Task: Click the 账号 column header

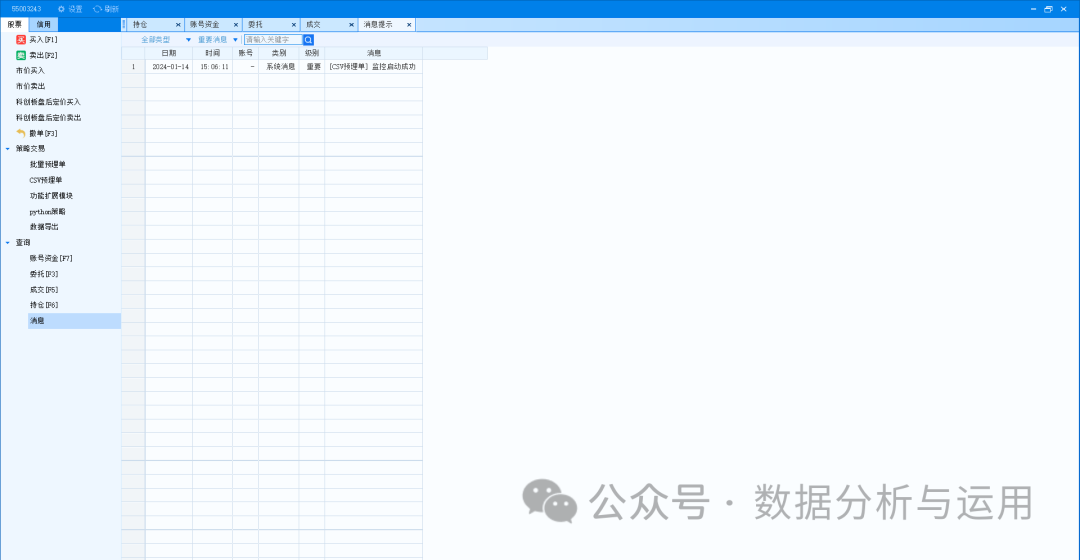Action: tap(245, 53)
